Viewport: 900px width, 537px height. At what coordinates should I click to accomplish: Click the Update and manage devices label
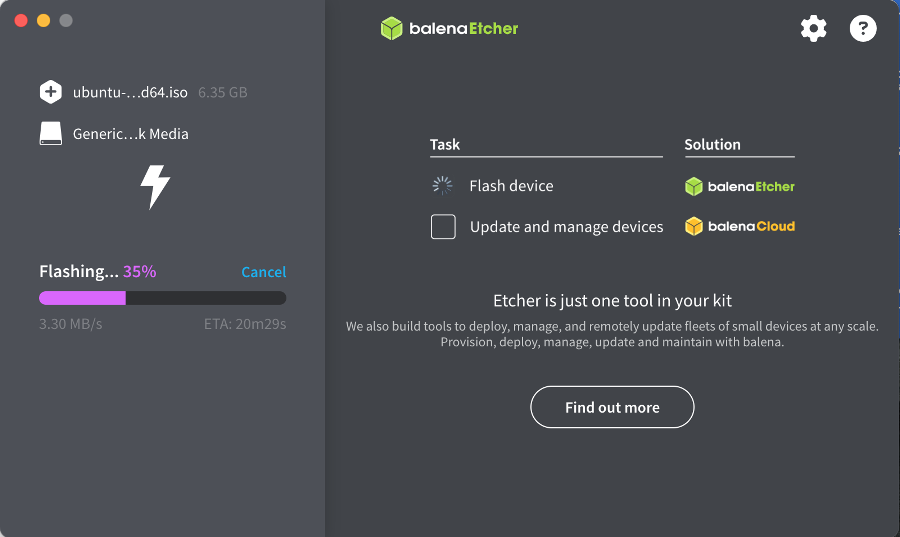567,227
